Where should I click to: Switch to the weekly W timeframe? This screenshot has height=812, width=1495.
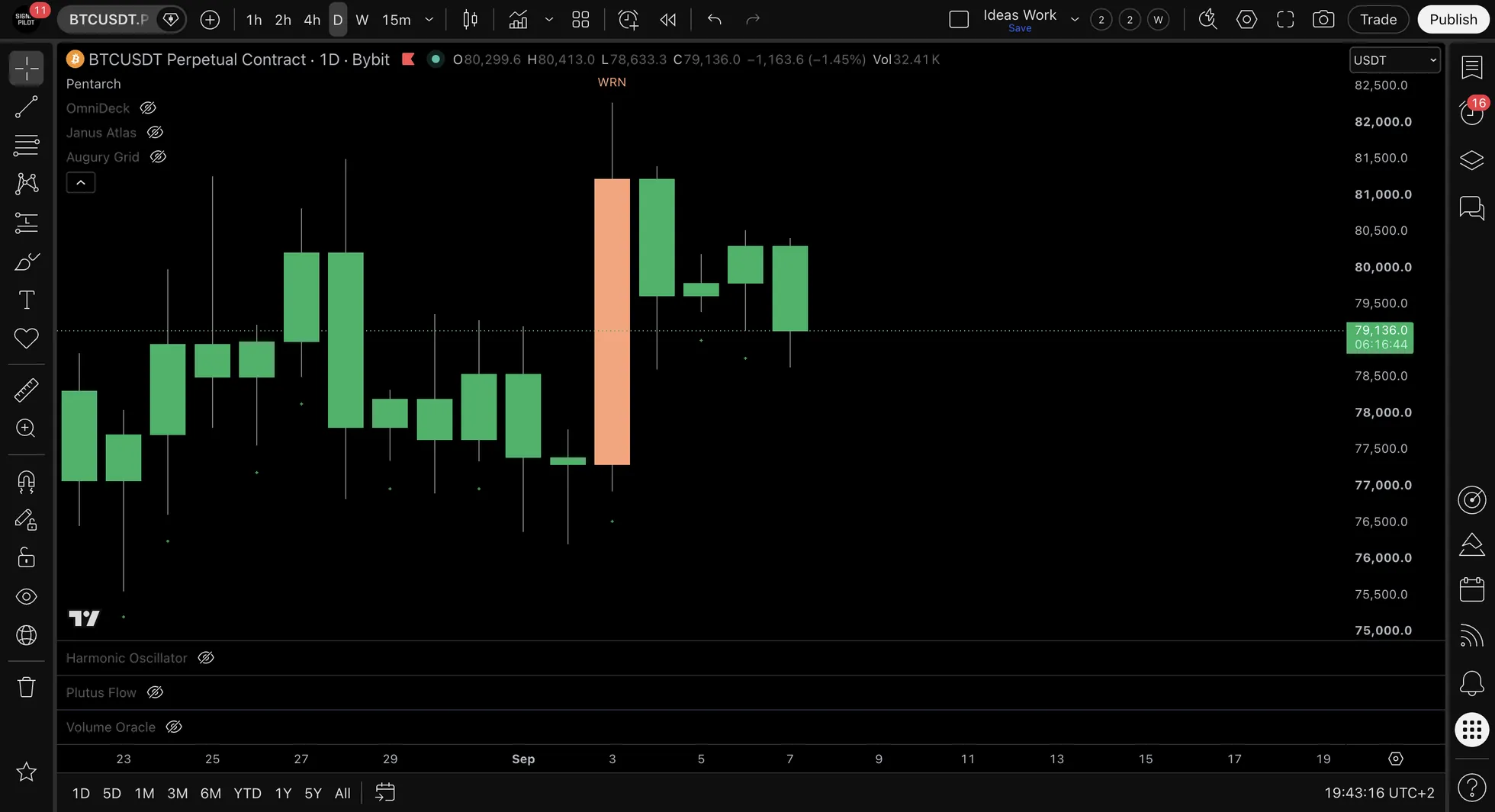(x=362, y=20)
